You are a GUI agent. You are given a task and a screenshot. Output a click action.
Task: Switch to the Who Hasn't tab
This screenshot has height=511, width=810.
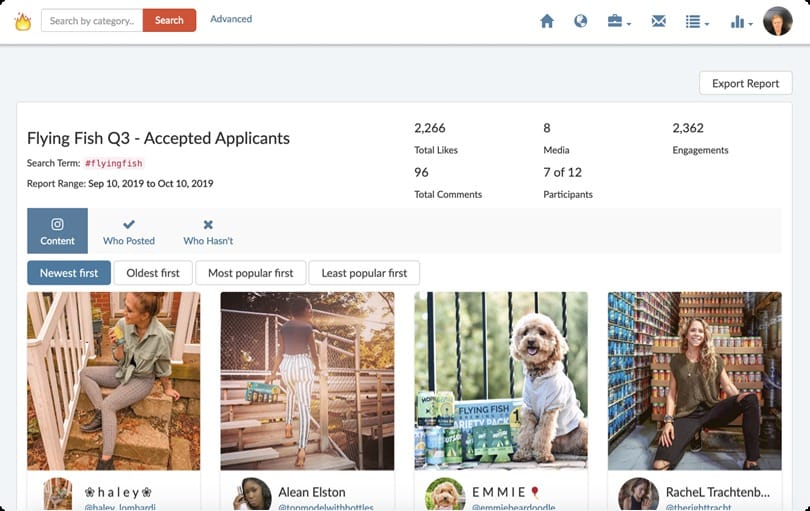208,231
